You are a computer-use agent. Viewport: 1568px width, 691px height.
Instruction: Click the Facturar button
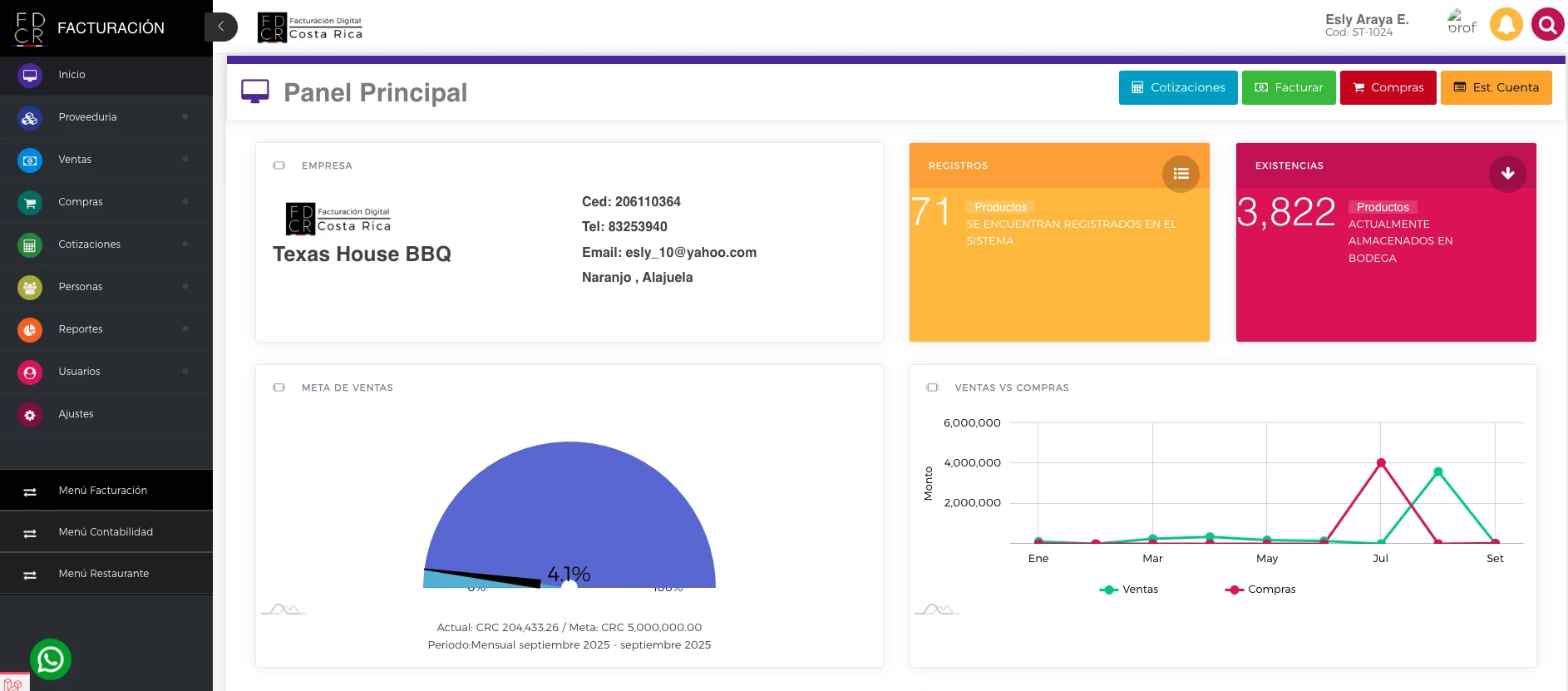[1288, 87]
